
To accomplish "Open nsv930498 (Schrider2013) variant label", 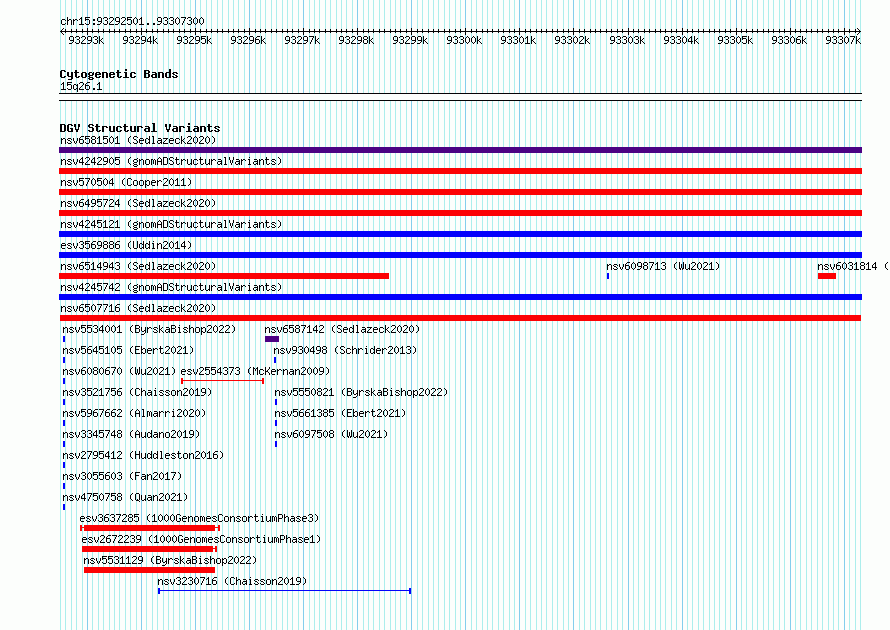I will (x=345, y=350).
